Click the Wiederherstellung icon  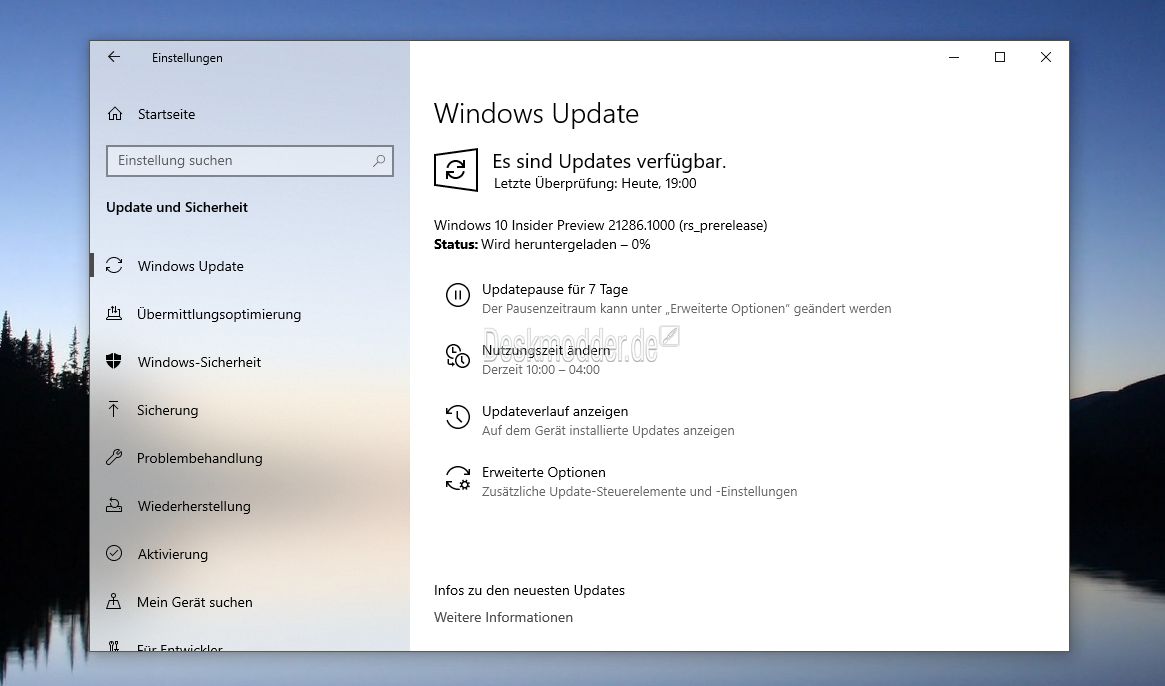114,505
